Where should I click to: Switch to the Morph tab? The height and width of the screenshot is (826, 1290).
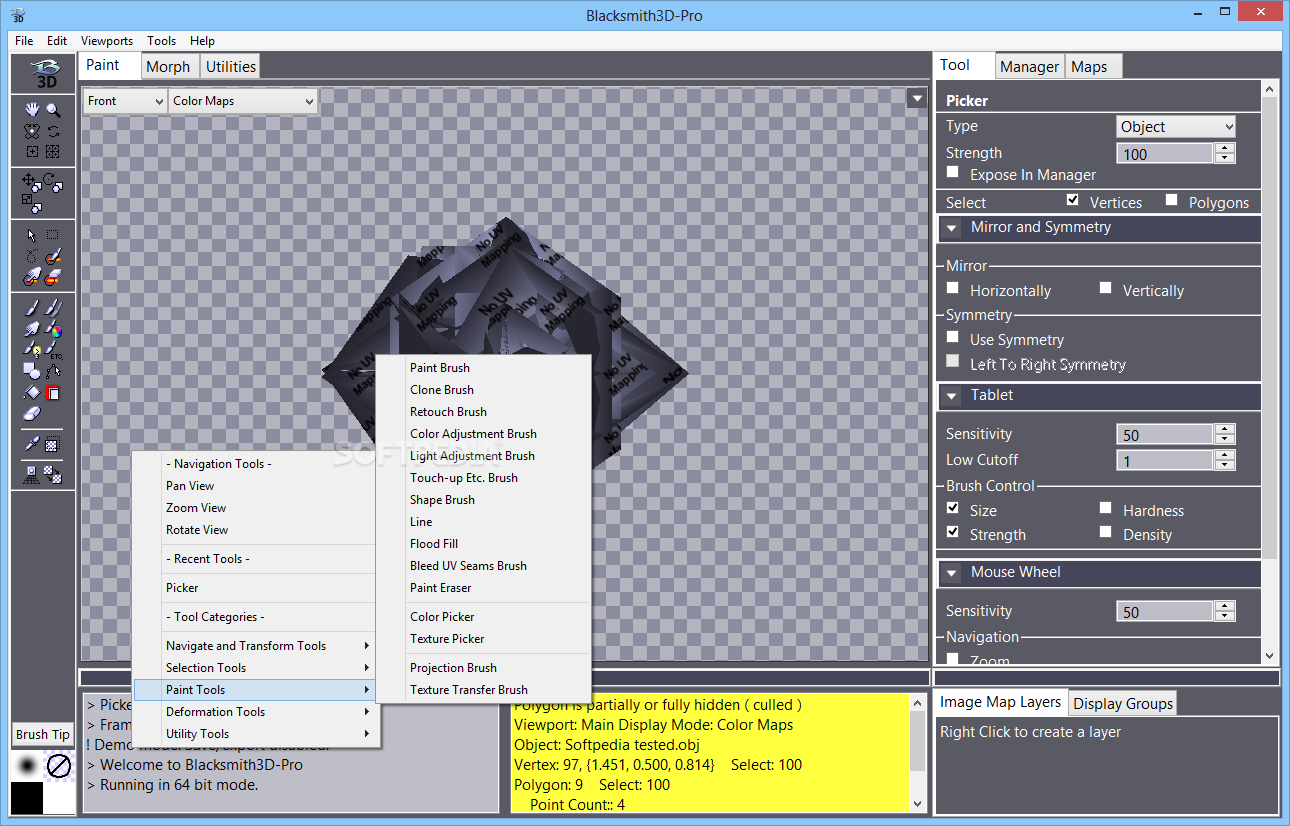pos(168,67)
